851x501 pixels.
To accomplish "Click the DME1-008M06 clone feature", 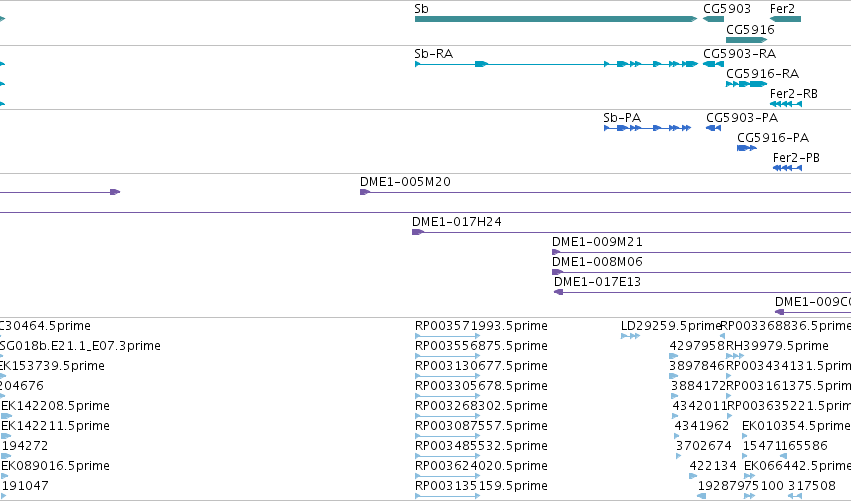I will [701, 272].
